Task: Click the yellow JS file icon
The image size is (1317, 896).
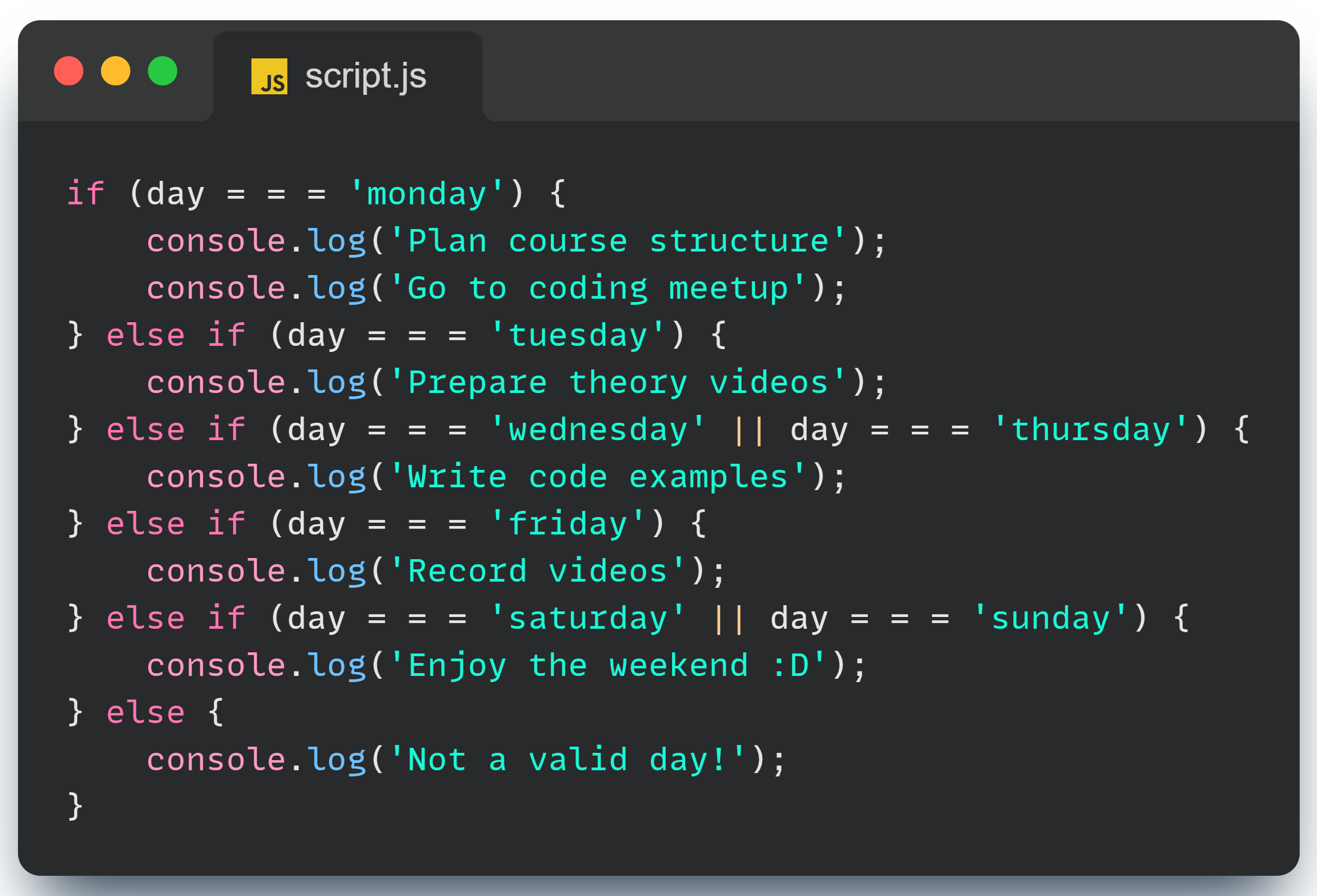Action: [269, 76]
